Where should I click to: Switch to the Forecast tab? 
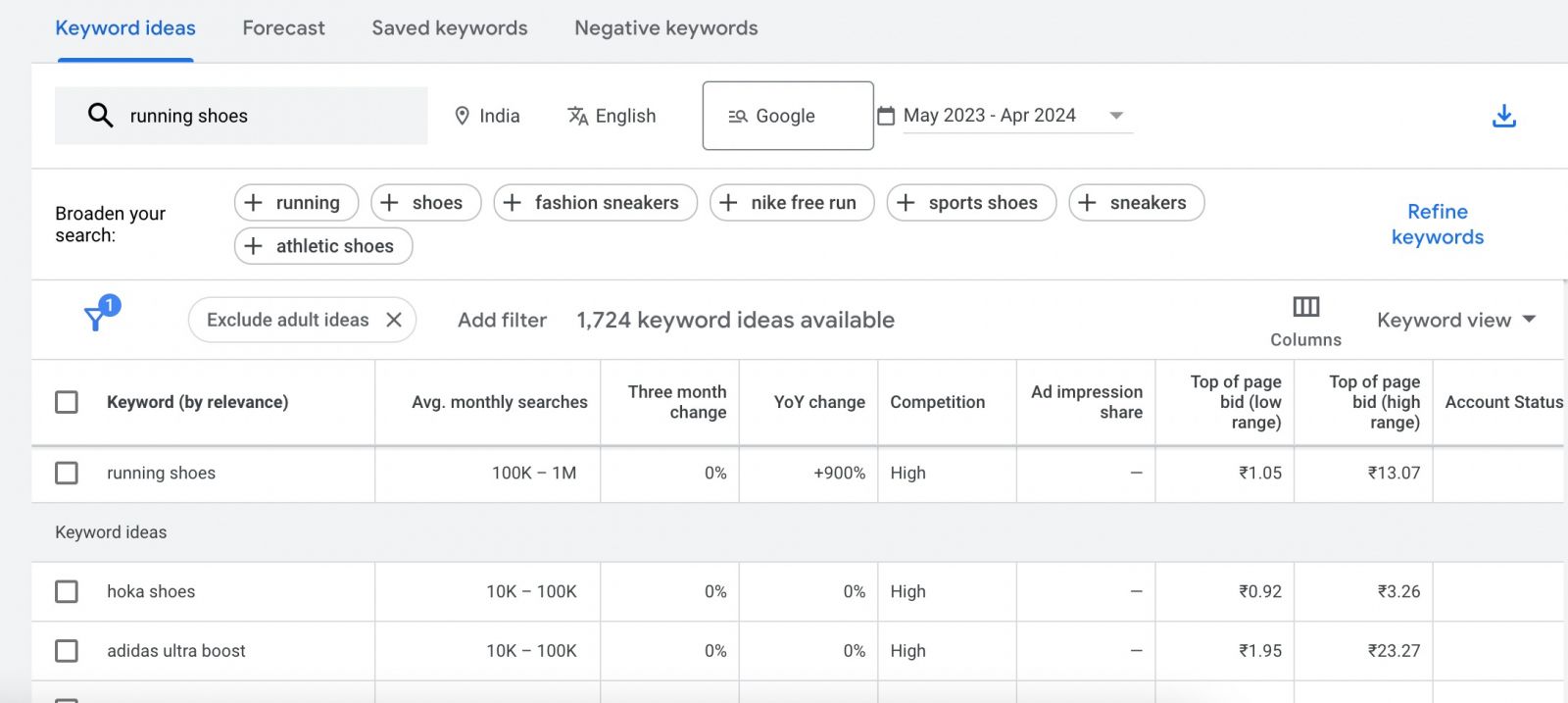(283, 28)
